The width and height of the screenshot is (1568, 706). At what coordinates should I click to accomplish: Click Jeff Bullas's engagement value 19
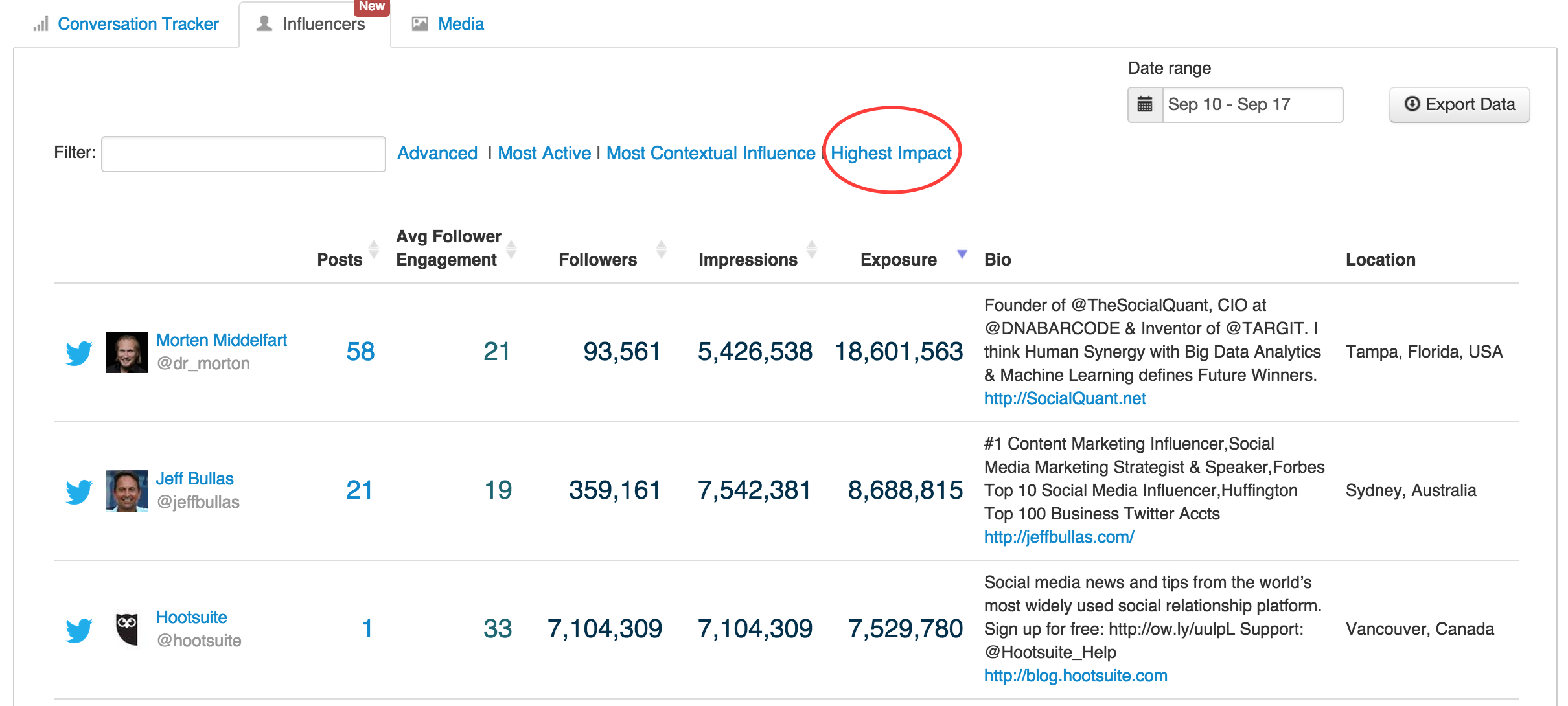click(498, 490)
